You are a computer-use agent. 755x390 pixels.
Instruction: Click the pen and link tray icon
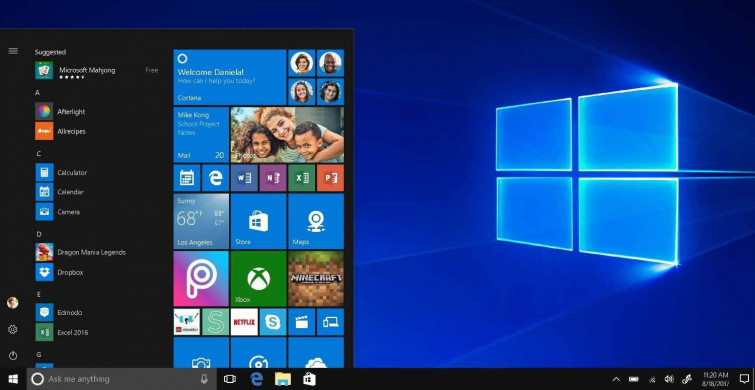687,379
